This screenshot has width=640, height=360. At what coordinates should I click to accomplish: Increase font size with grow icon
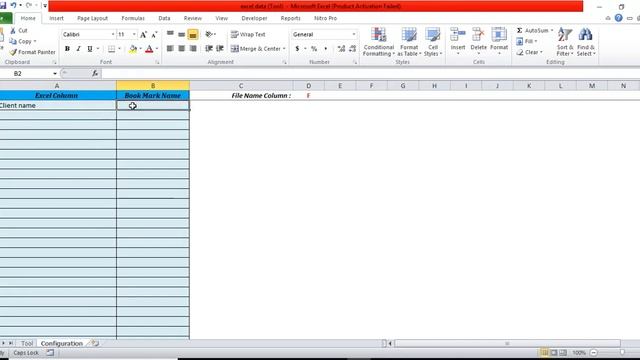pyautogui.click(x=143, y=35)
